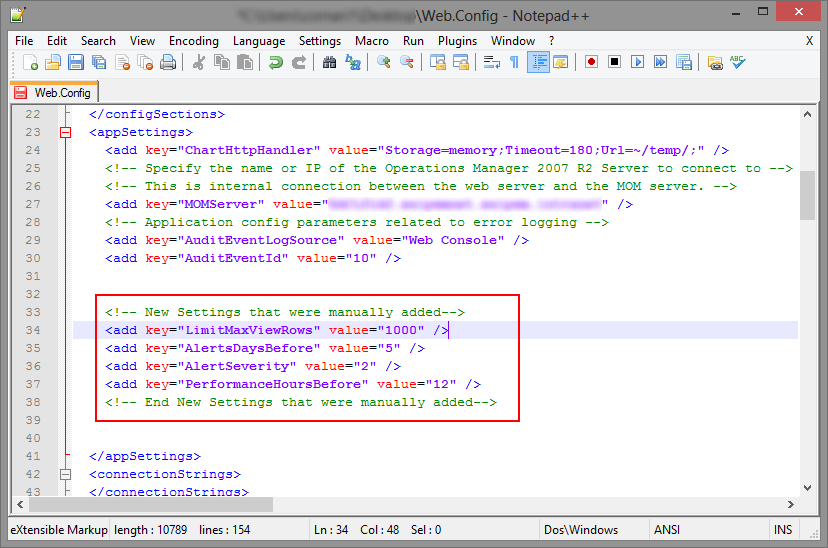Click the horizontal scrollbar left arrow
This screenshot has height=548, width=828.
point(20,505)
